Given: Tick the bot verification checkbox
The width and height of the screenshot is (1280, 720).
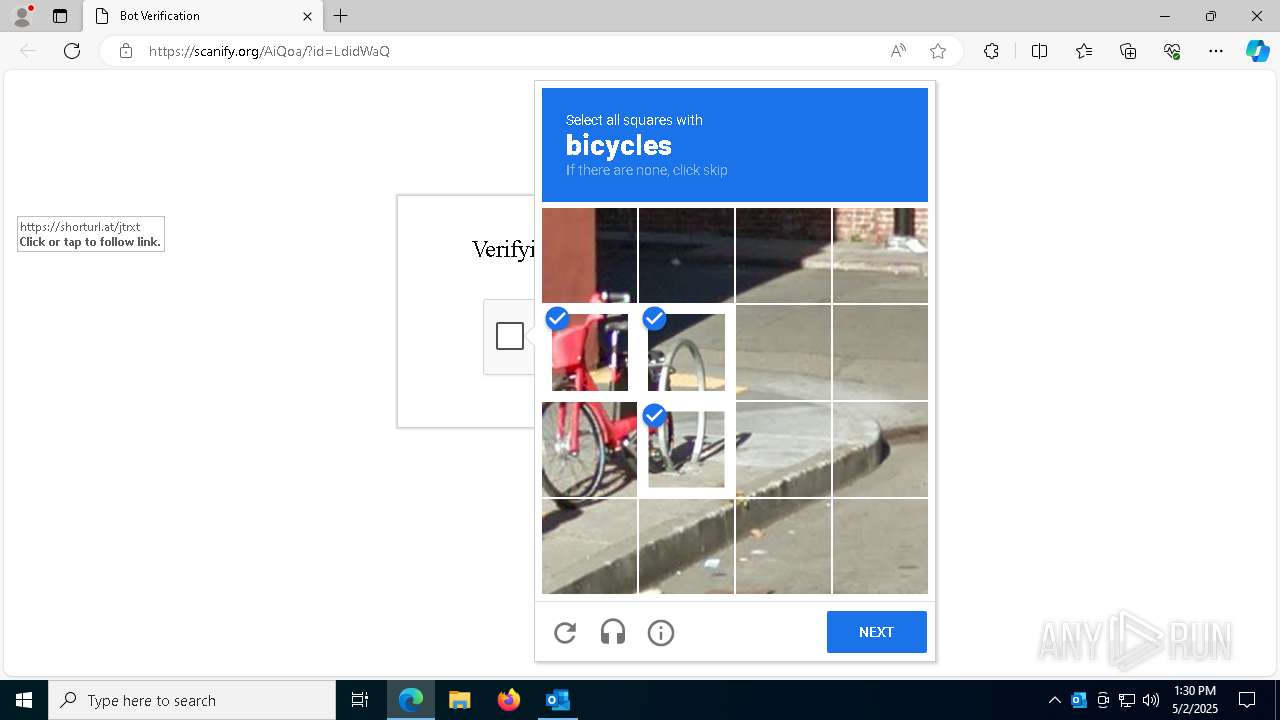Looking at the screenshot, I should pyautogui.click(x=510, y=336).
